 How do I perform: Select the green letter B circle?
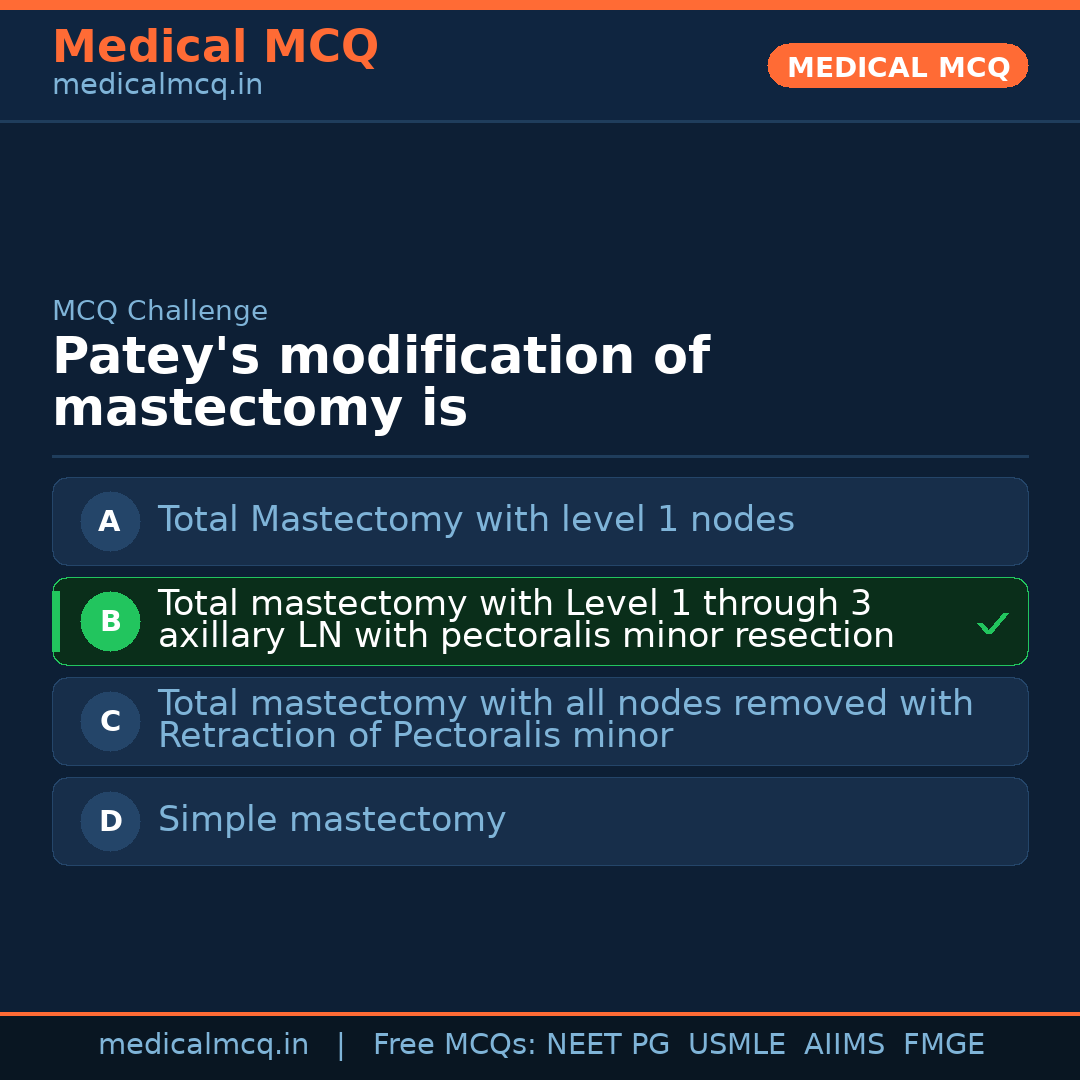[x=110, y=621]
